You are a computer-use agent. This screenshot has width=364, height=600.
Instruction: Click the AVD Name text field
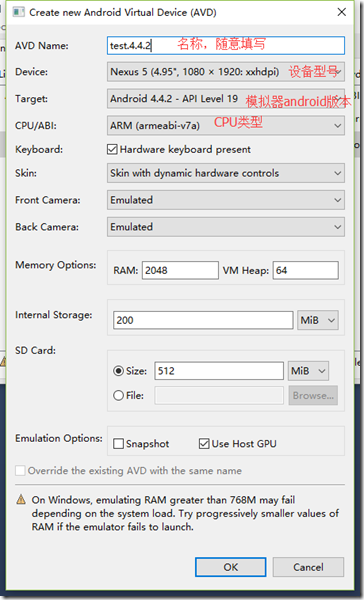[226, 46]
